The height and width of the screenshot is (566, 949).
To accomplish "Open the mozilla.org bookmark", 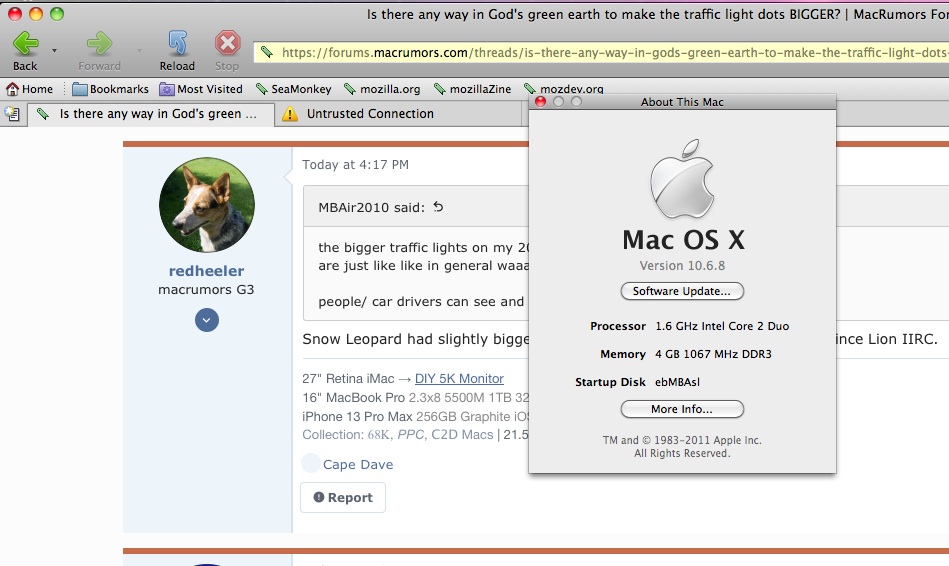I will [x=382, y=89].
